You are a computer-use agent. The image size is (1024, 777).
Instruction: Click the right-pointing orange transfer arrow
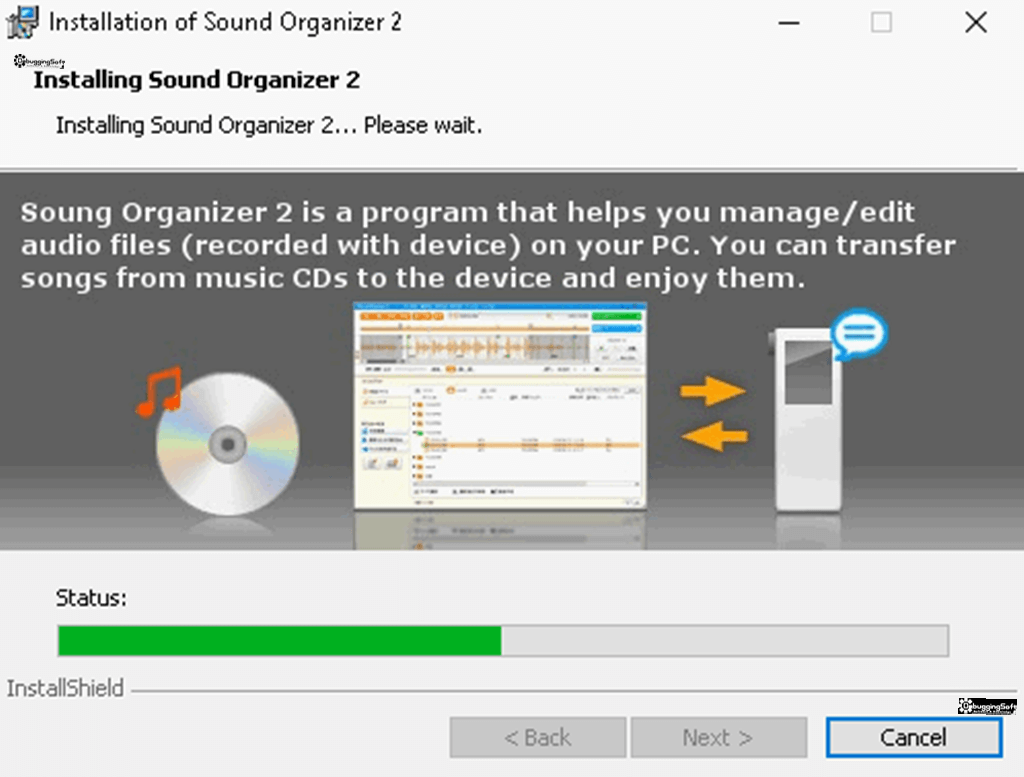pyautogui.click(x=712, y=391)
